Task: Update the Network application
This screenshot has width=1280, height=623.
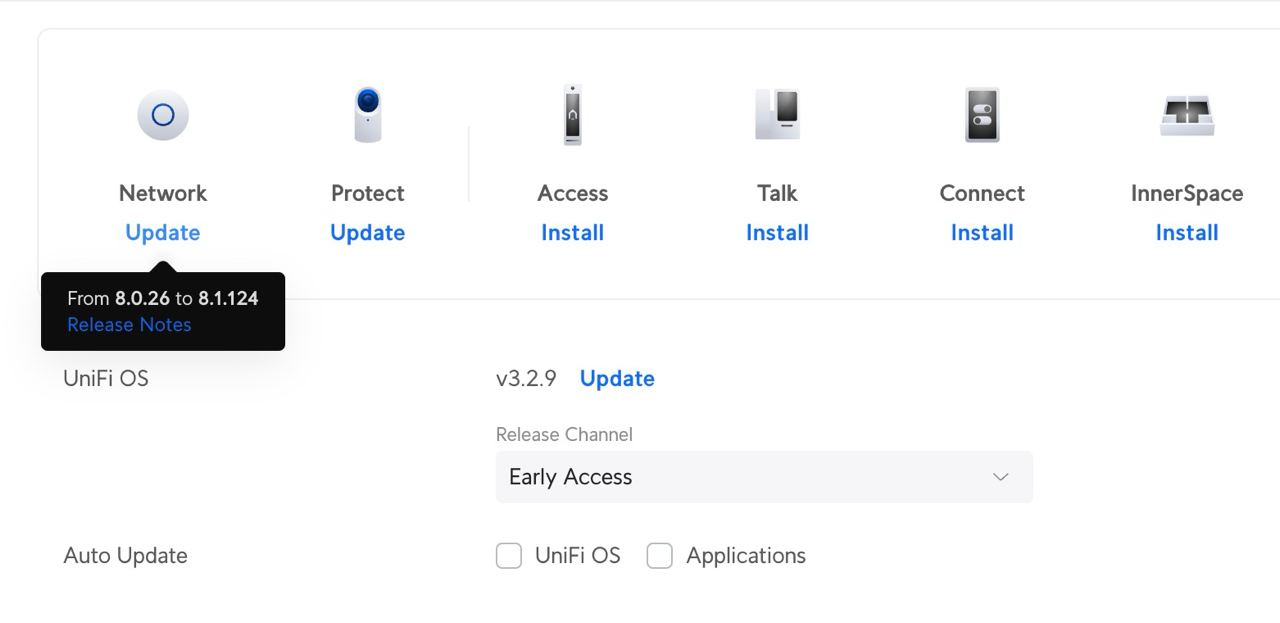Action: (163, 233)
